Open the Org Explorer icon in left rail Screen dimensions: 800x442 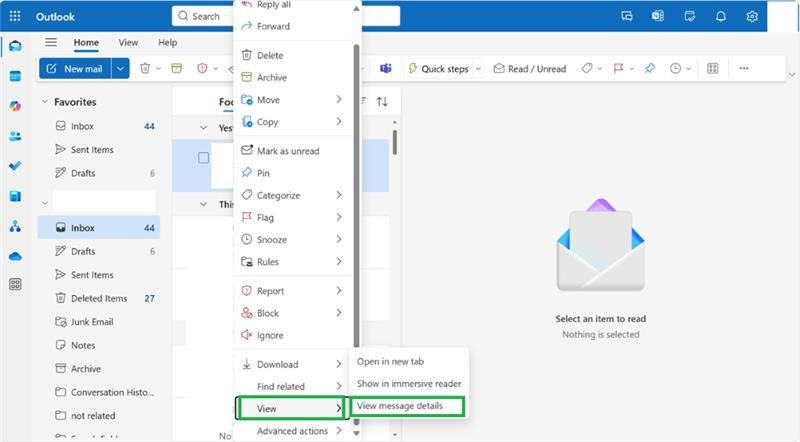tap(15, 226)
